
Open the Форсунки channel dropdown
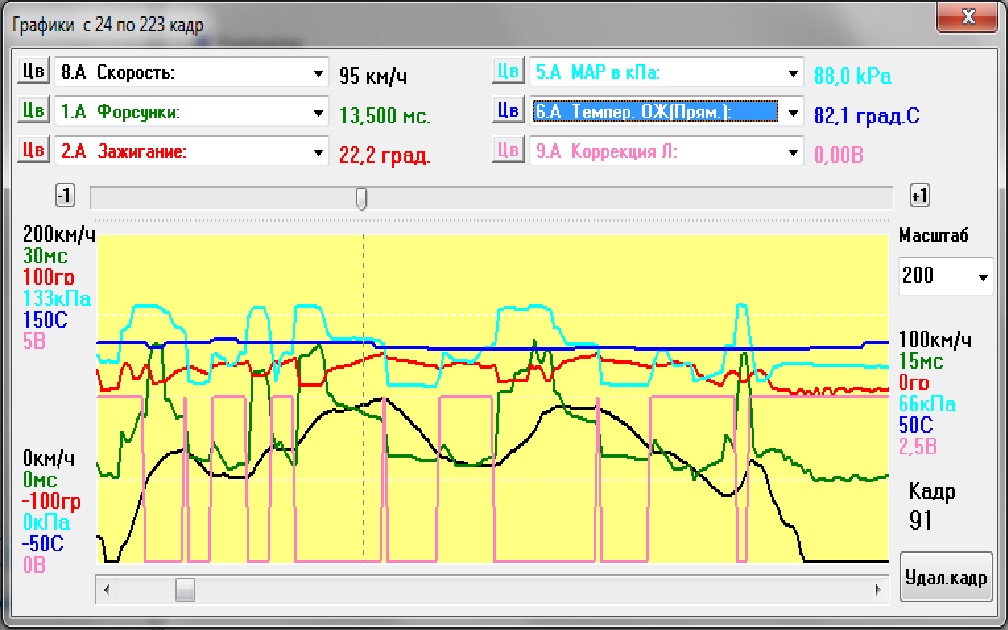tap(318, 112)
